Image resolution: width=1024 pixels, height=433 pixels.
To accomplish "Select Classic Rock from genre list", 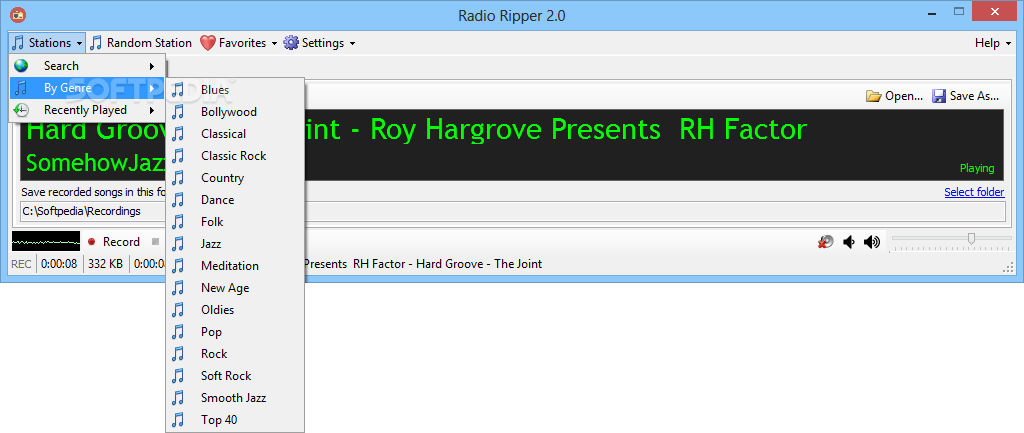I will pos(235,156).
